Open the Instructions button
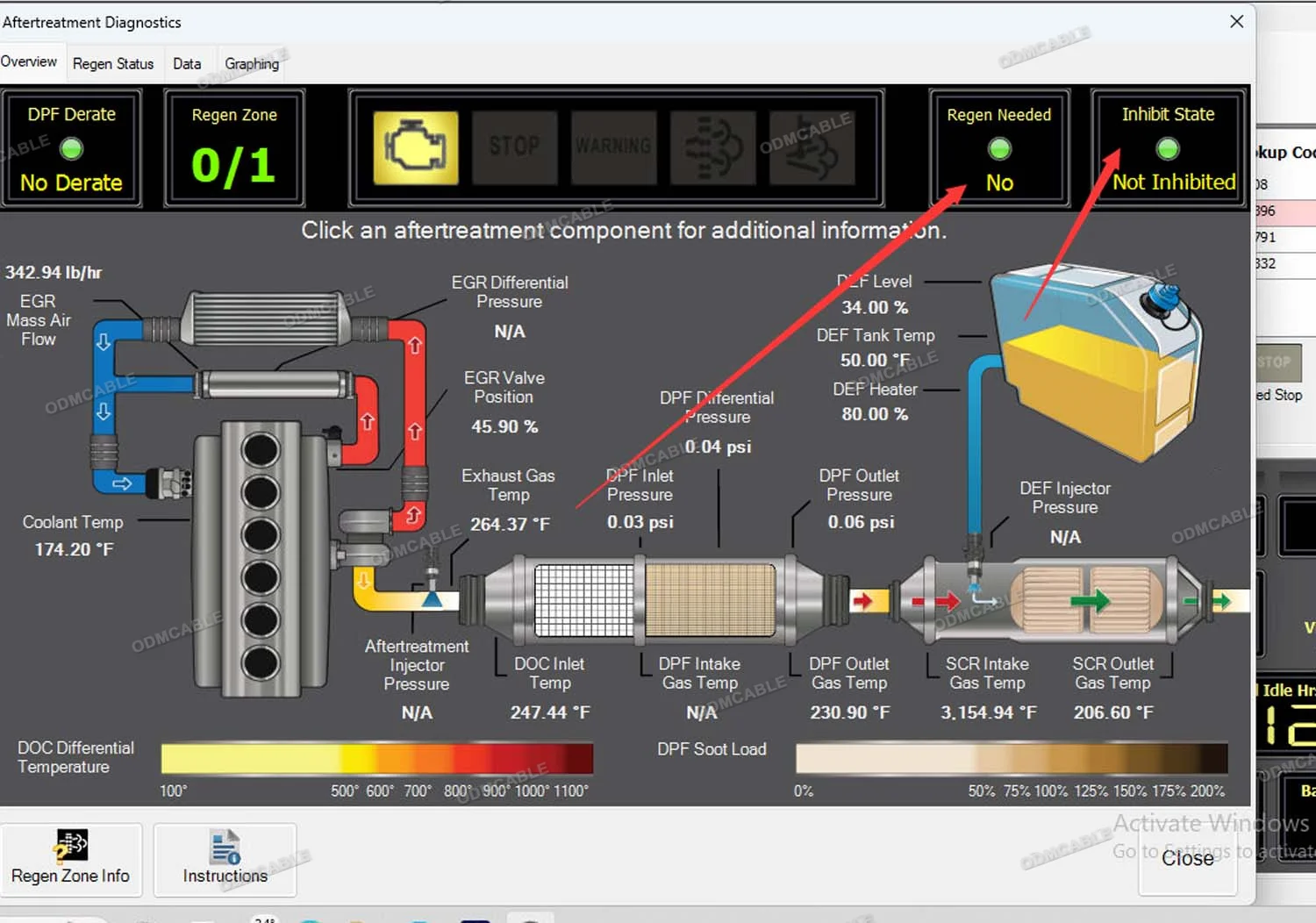The width and height of the screenshot is (1316, 923). tap(225, 860)
